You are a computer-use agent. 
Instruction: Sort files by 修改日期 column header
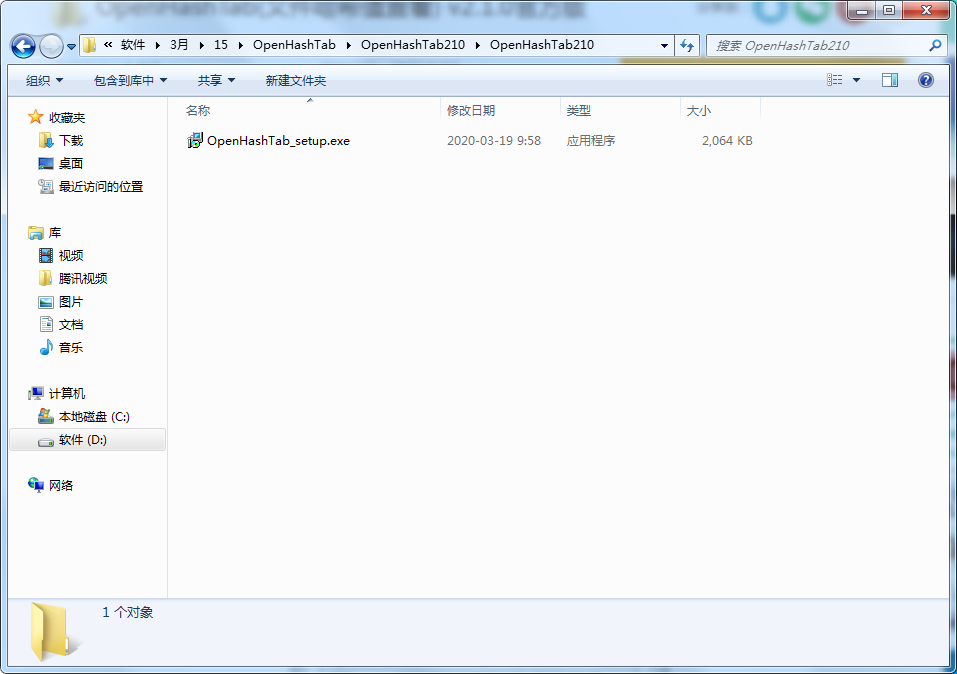pos(471,110)
